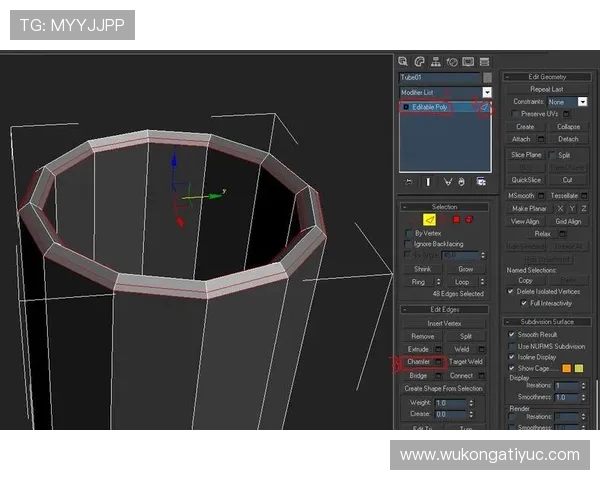Open Connect settings box icon
Viewport: 600px width, 480px height.
(482, 376)
